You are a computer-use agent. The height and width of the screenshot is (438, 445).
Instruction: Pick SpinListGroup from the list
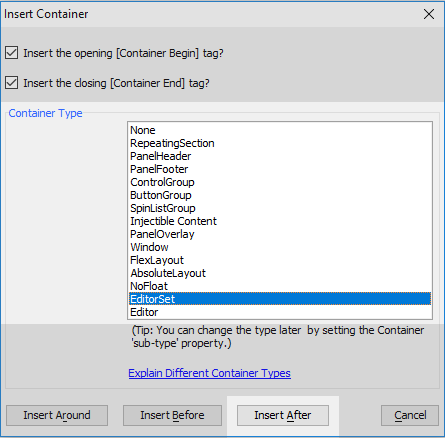pos(280,208)
